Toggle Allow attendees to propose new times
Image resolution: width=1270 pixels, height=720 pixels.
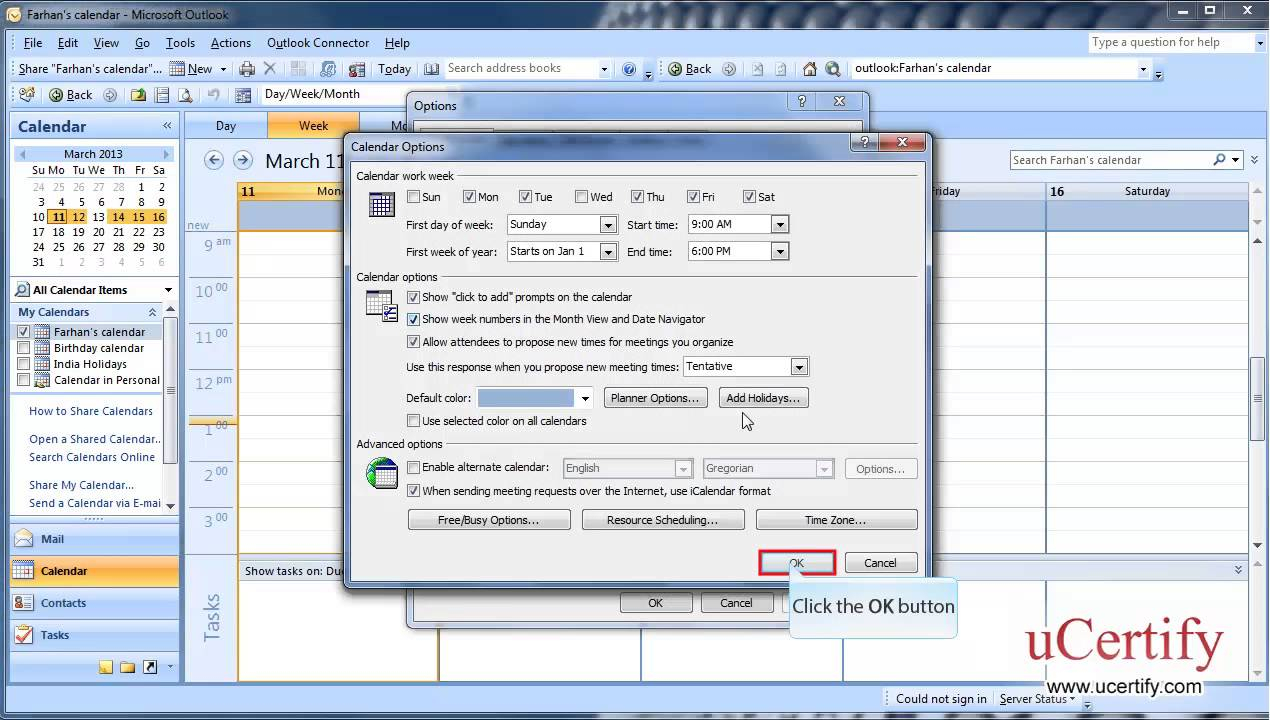414,342
